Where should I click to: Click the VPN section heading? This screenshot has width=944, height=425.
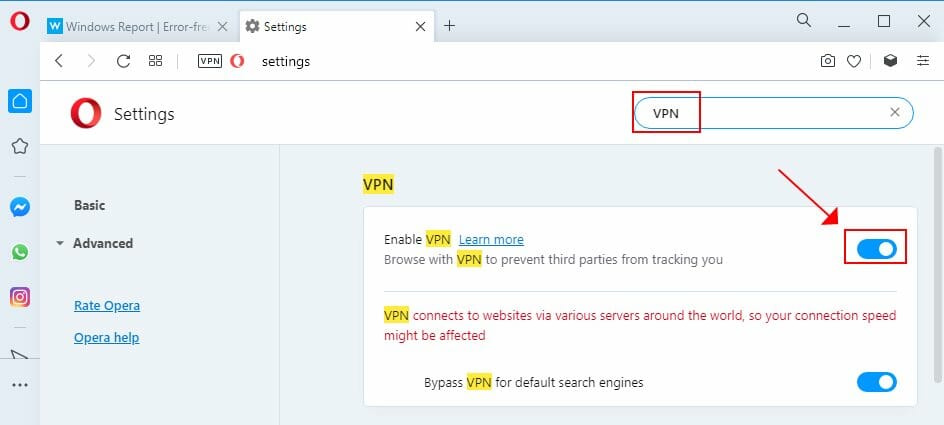(378, 184)
